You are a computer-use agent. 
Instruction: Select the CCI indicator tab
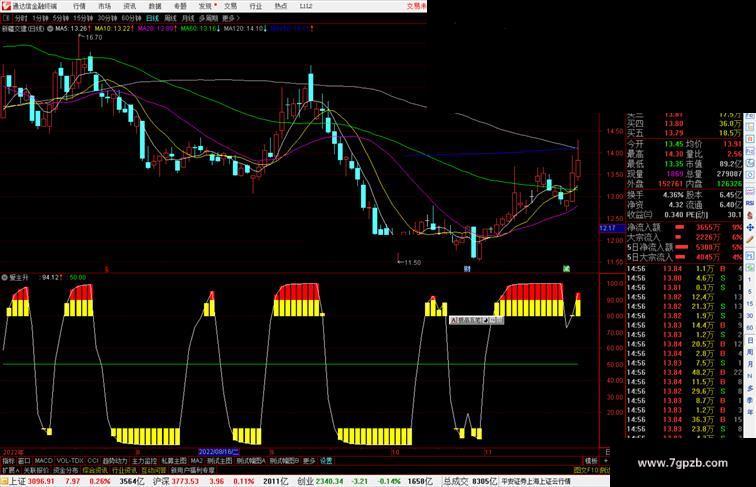93,461
